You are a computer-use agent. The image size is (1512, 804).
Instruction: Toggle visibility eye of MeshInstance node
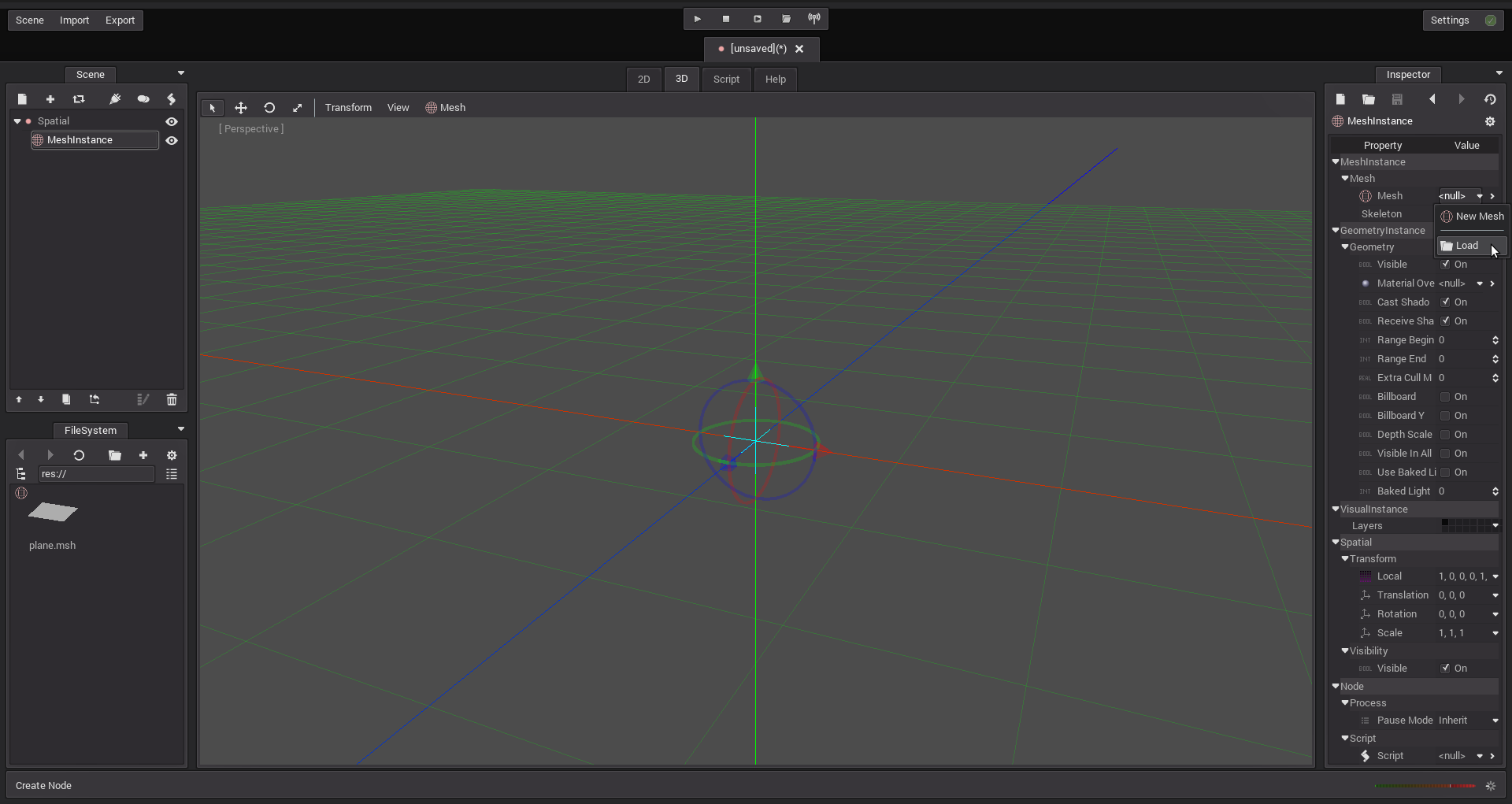coord(172,140)
